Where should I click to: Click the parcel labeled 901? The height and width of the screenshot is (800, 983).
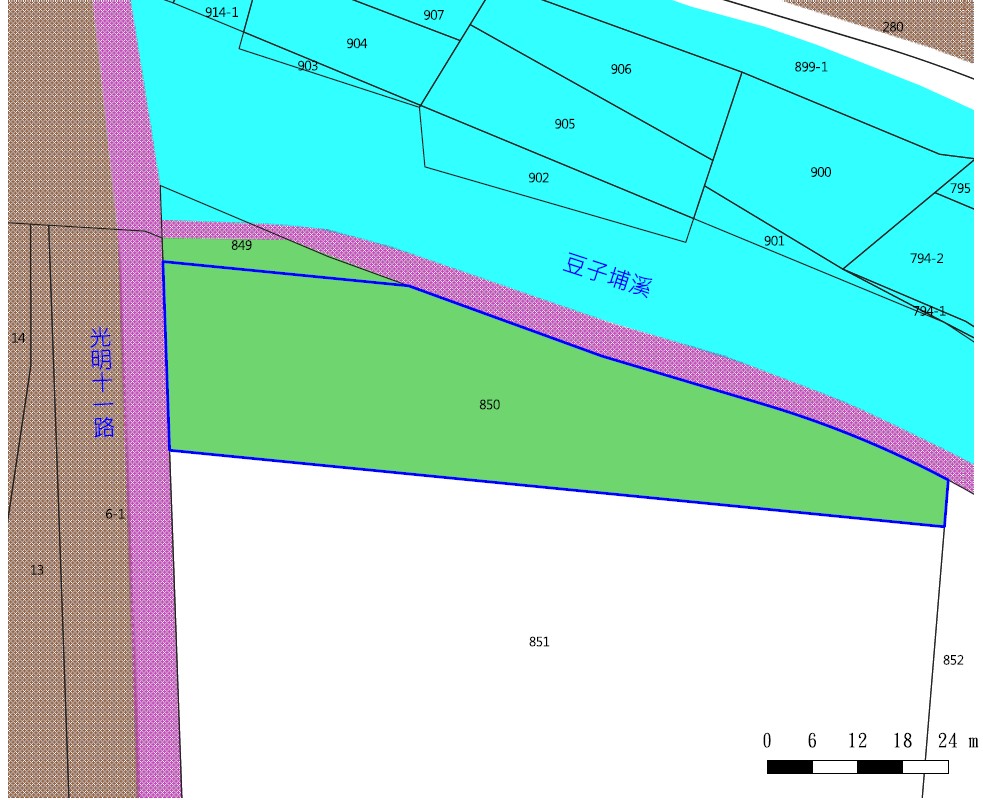(774, 241)
